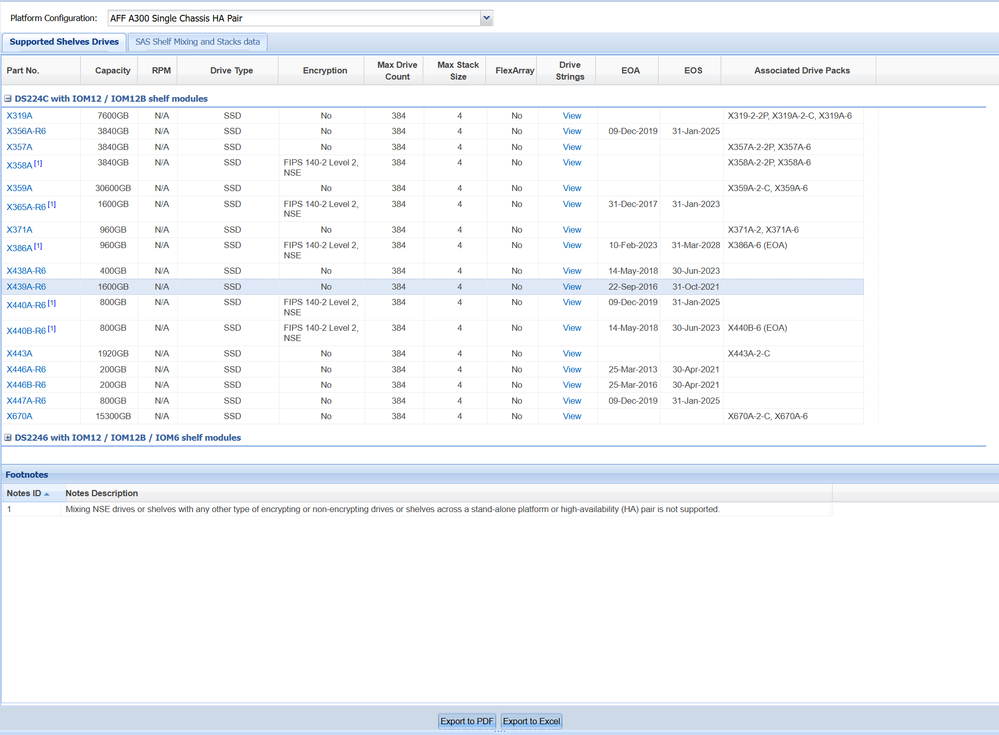The height and width of the screenshot is (735, 999).
Task: Select the Supported Shelves Drives tab
Action: [64, 42]
